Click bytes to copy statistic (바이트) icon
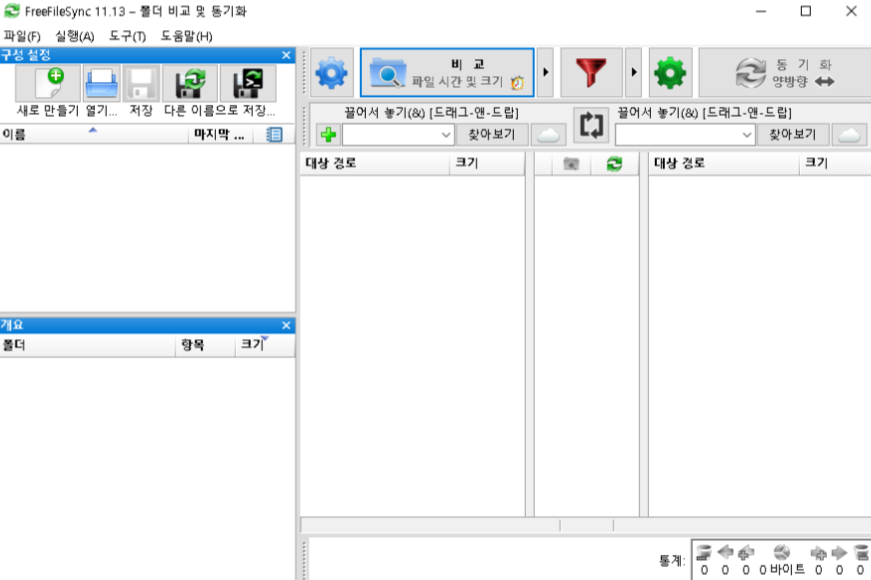 tap(782, 552)
